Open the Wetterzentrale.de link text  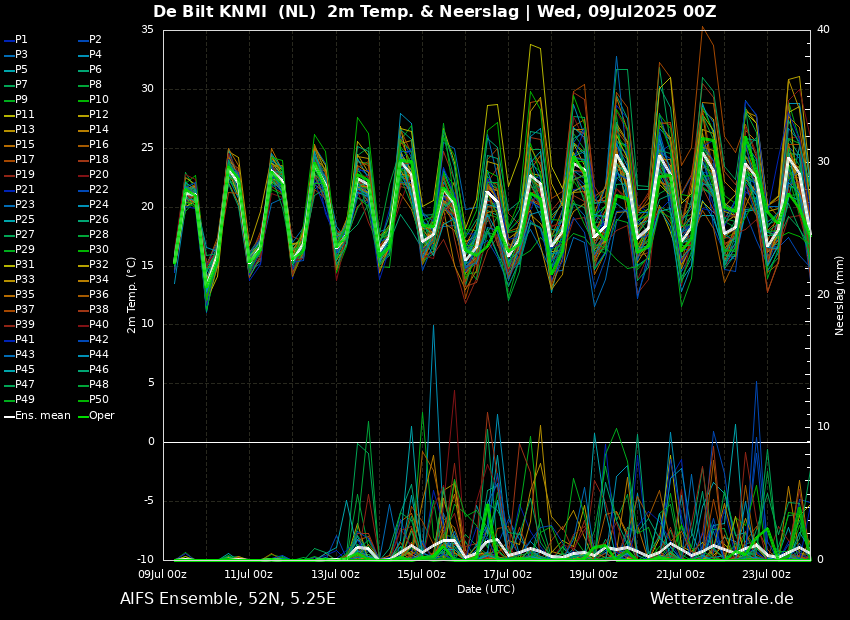721,599
